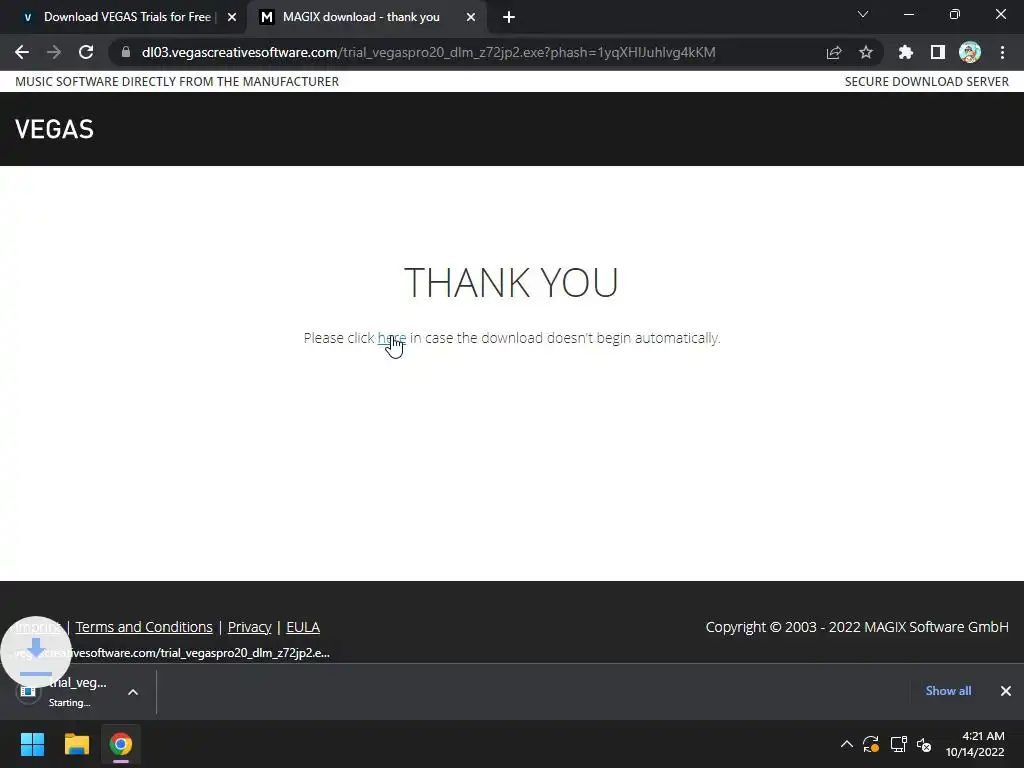Open Chrome's three-dot menu
The height and width of the screenshot is (768, 1024).
click(x=1002, y=52)
